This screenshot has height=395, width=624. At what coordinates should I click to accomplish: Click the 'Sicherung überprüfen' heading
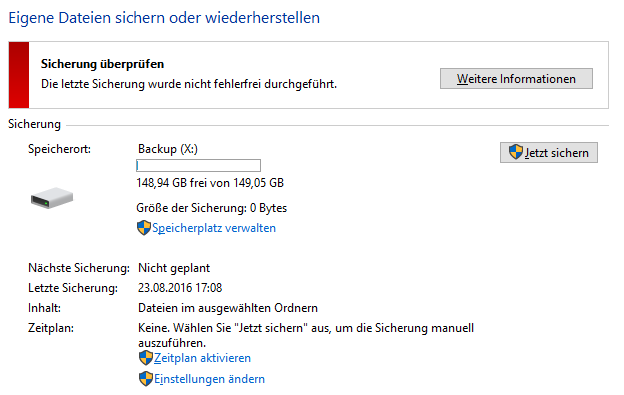102,64
